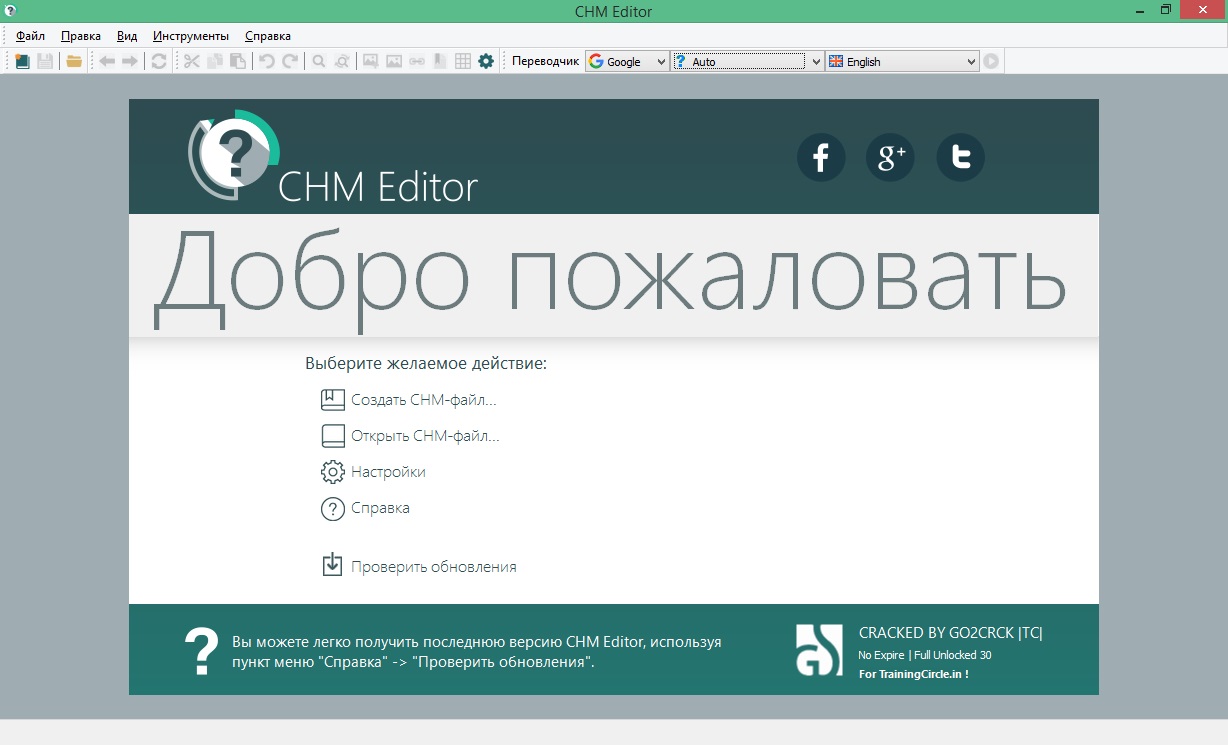
Task: Click the For TrainingCircle.in text
Action: tap(913, 674)
